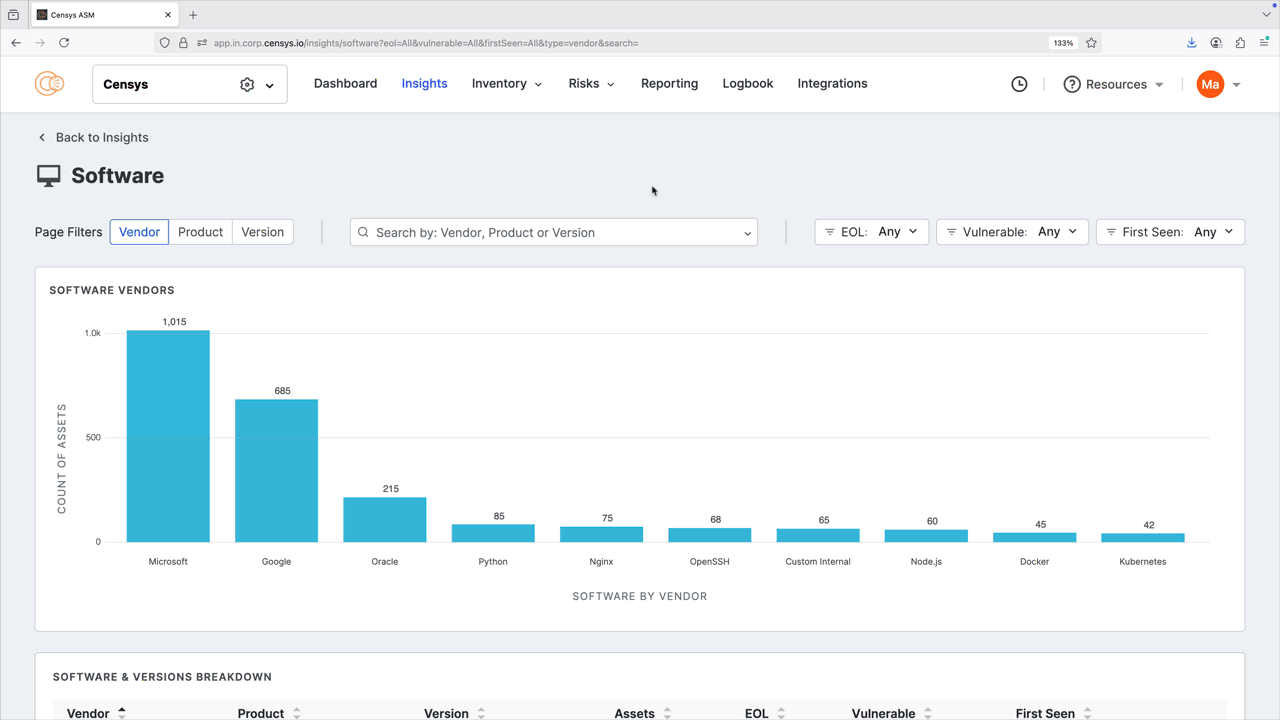Click the Python bar in chart

click(x=493, y=533)
